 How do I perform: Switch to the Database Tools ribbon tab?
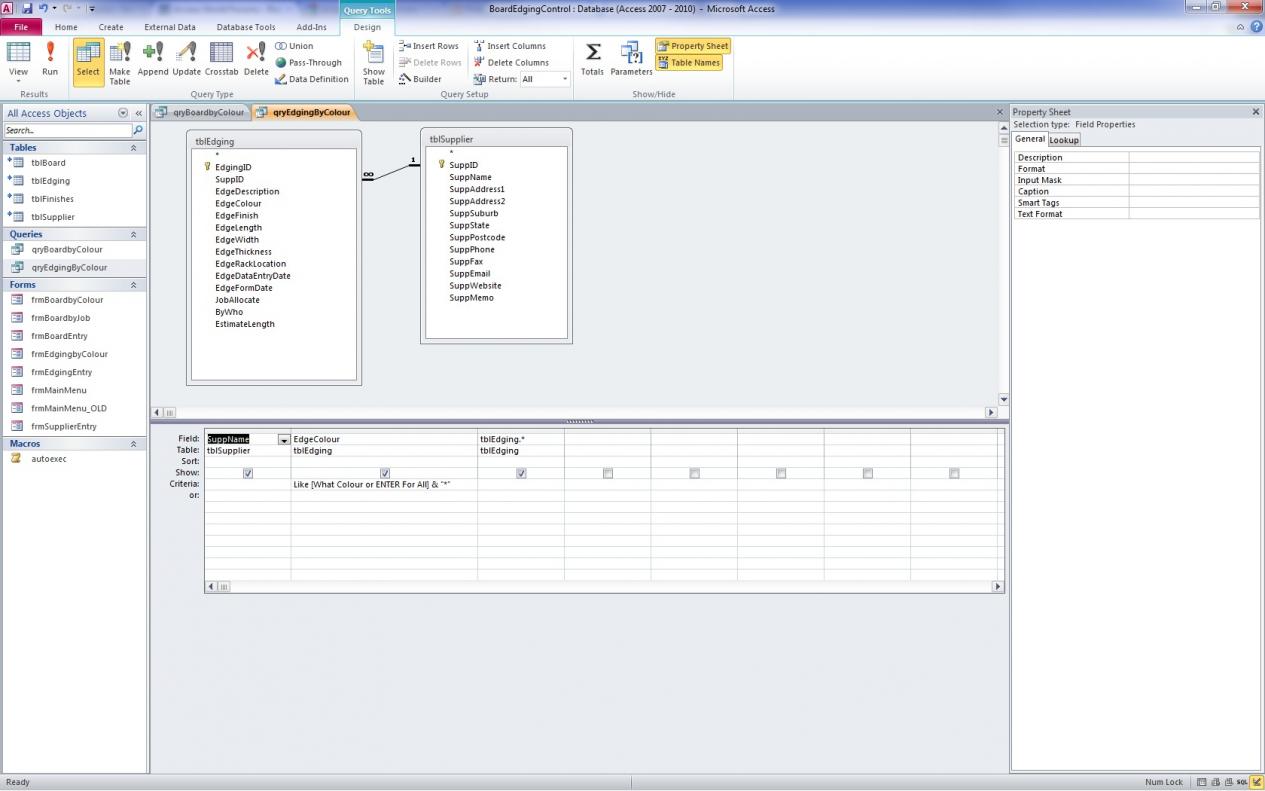246,27
